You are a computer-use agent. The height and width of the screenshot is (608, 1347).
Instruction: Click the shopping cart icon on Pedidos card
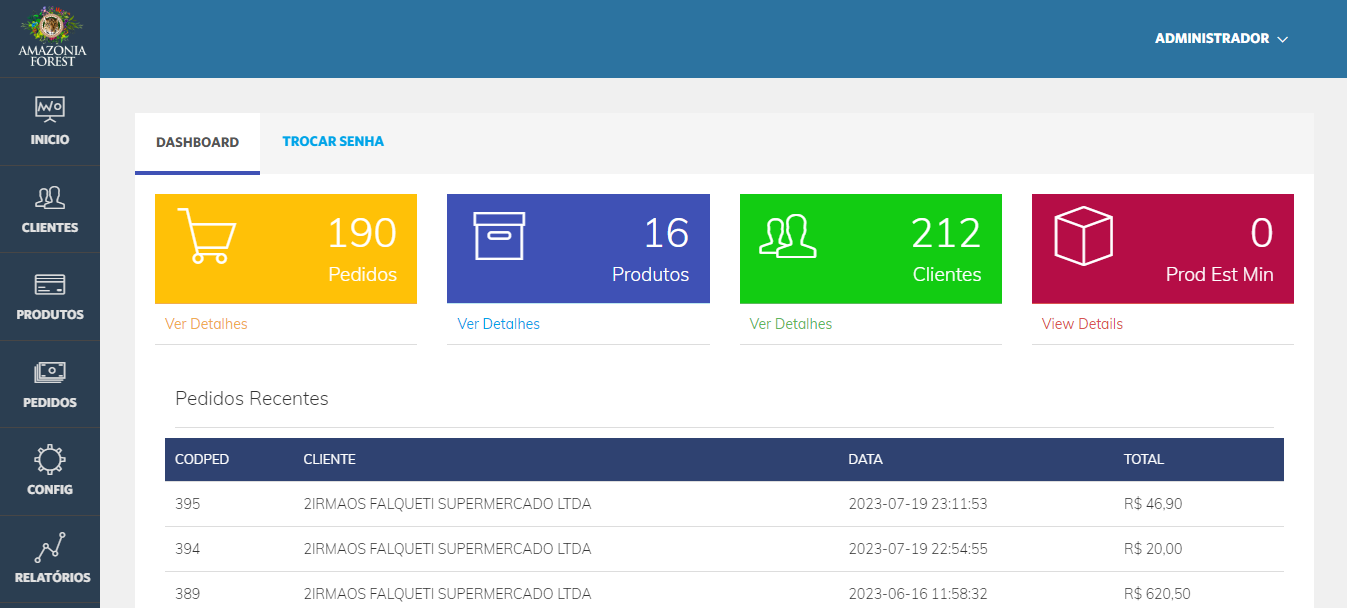206,236
